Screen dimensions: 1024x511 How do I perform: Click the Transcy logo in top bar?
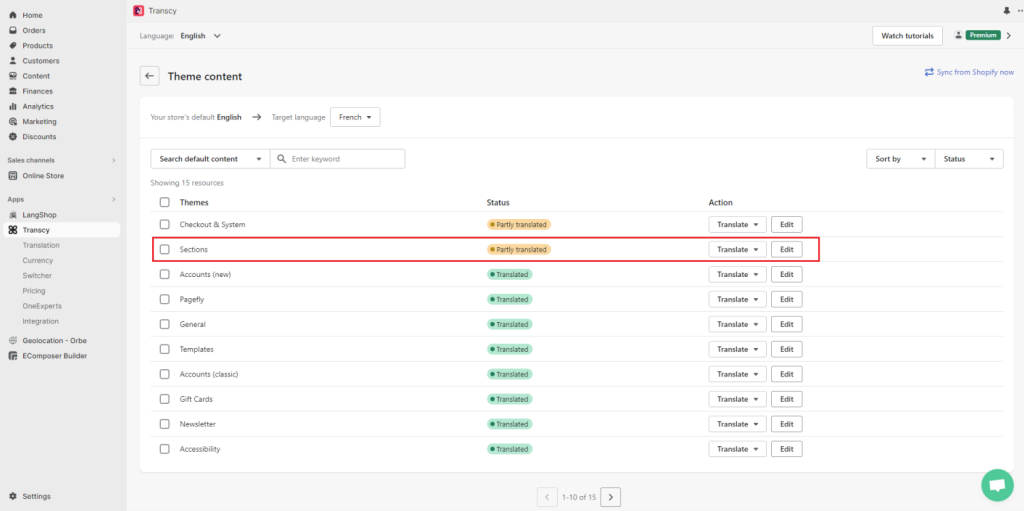click(x=138, y=10)
